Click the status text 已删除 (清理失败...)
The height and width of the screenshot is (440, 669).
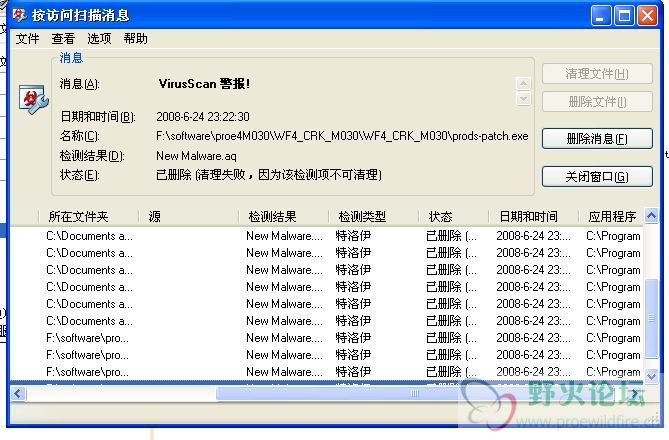269,175
